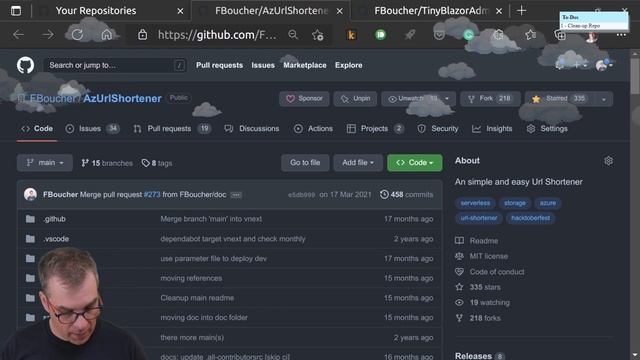Click the browser address bar URL
Screen dimensions: 640x360
coord(217,35)
